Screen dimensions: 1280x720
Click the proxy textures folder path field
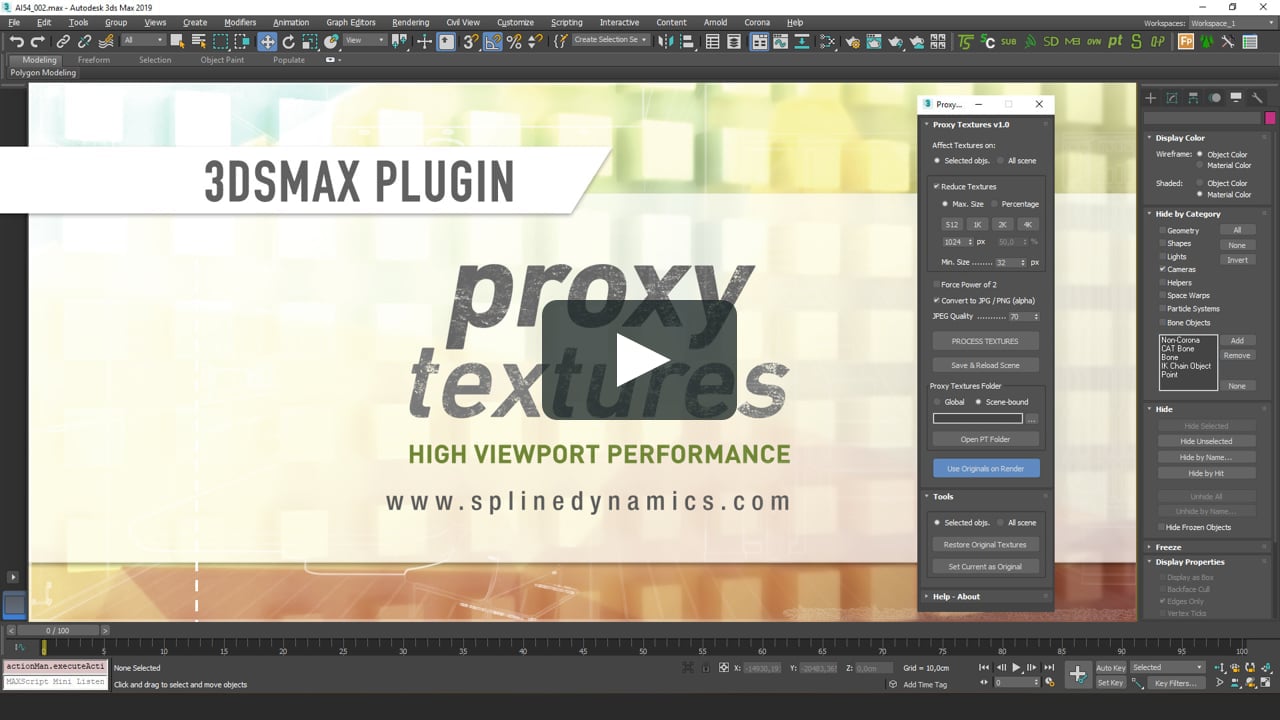coord(978,419)
